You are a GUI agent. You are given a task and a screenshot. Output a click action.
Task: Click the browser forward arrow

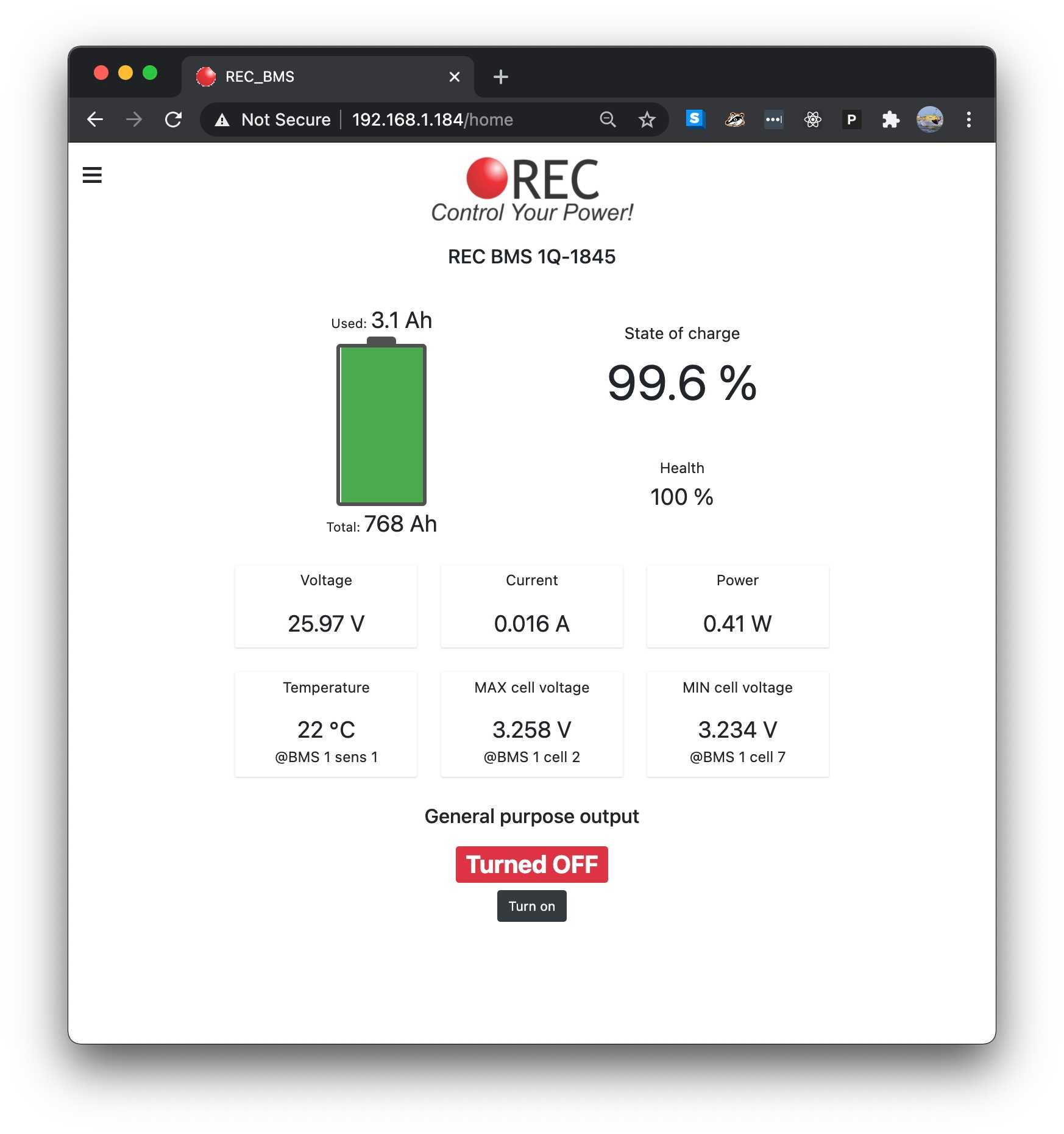coord(134,119)
